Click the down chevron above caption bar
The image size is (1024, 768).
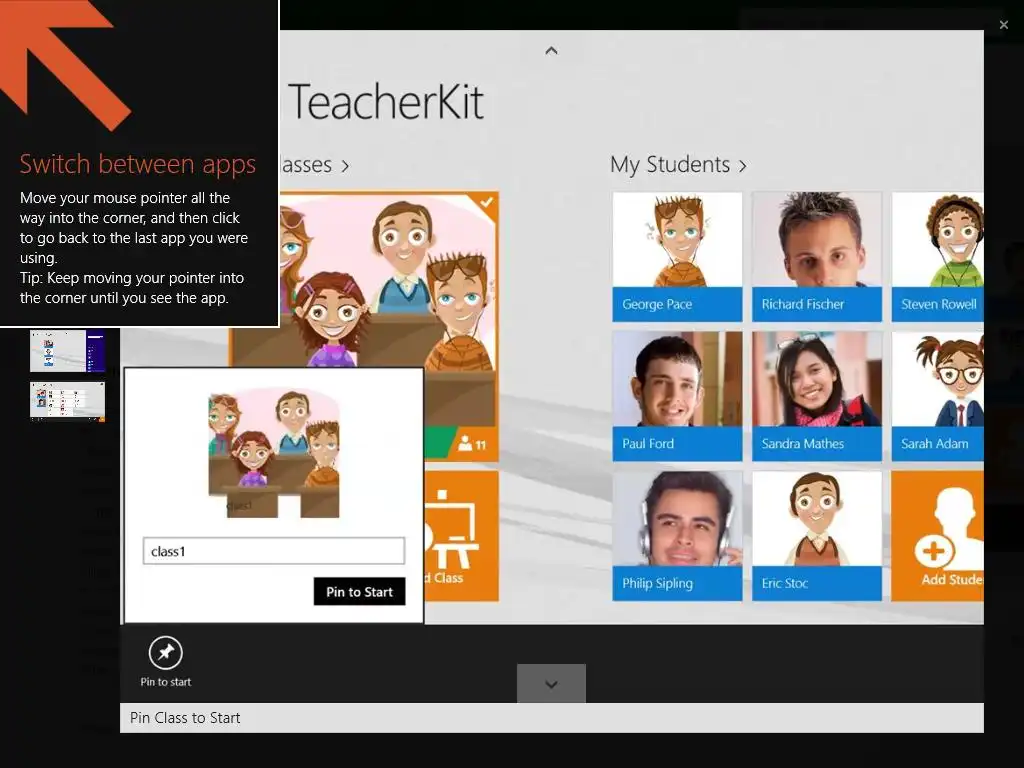click(551, 684)
